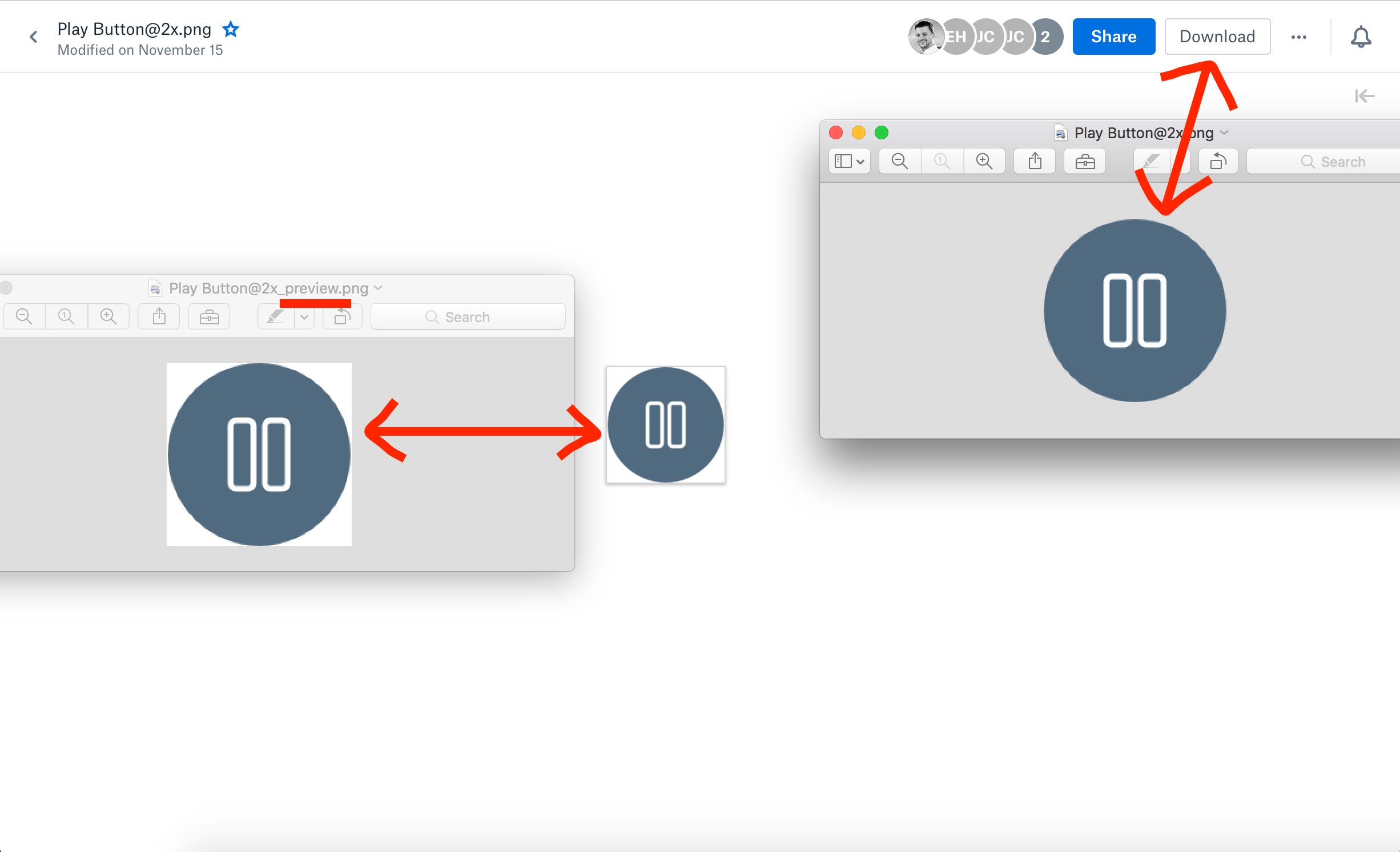Click the Download button for Play Button@2x.png

[x=1217, y=37]
